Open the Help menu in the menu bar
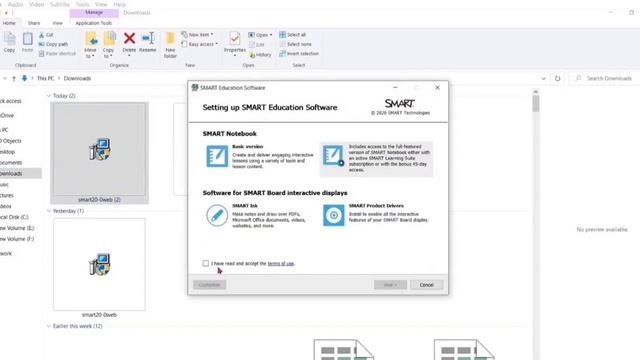640x360 pixels. [120, 4]
